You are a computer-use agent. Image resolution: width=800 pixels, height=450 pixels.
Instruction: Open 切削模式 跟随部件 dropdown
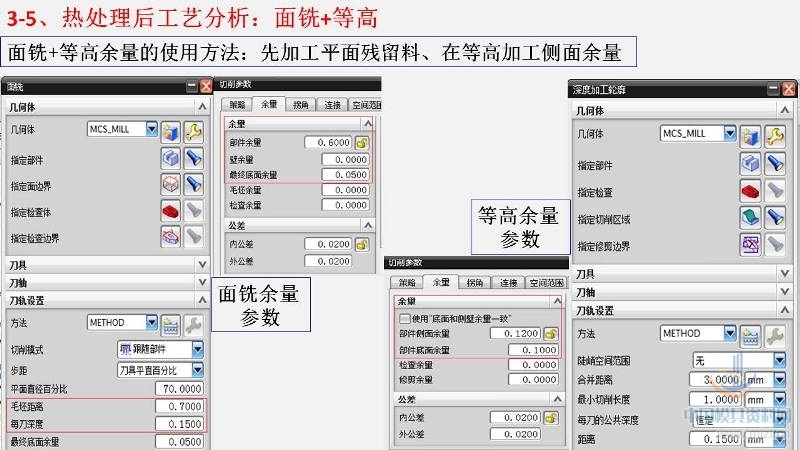[197, 349]
